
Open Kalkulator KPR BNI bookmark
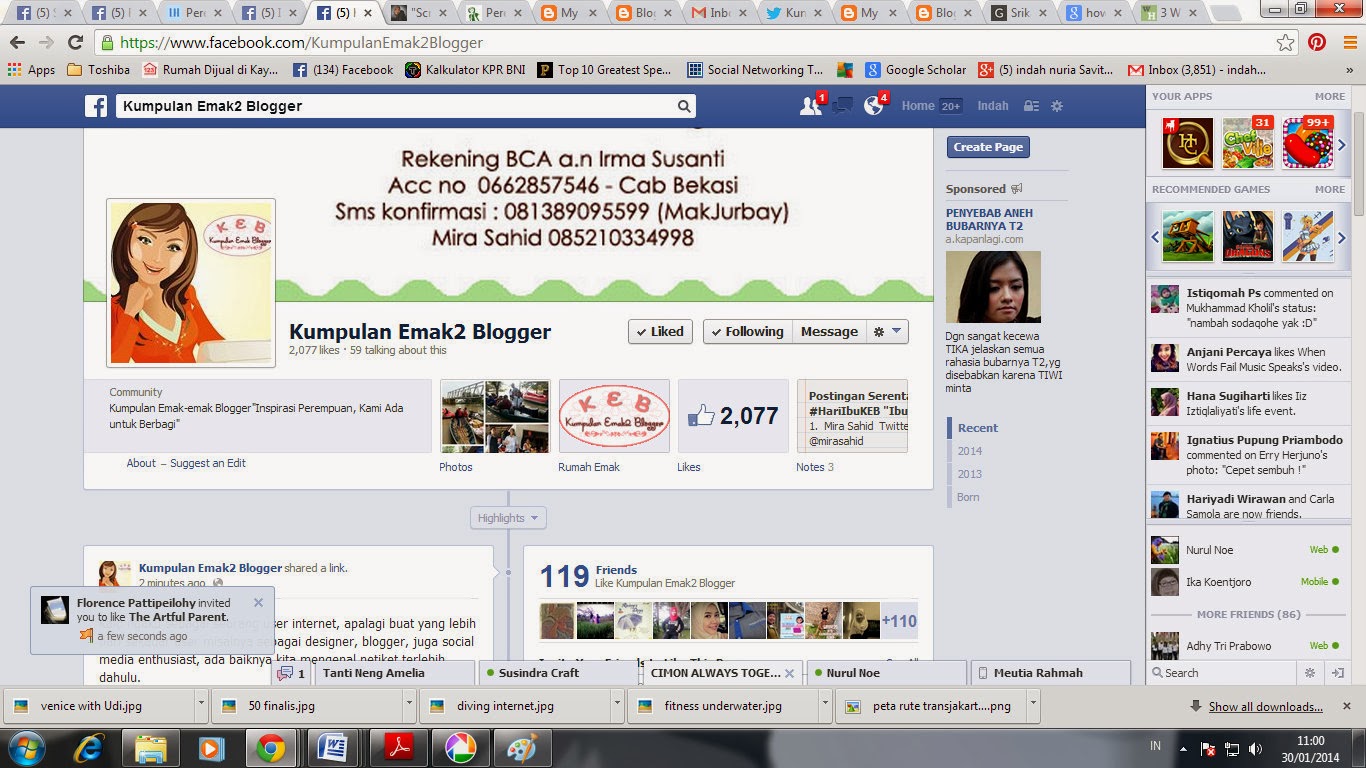tap(465, 70)
